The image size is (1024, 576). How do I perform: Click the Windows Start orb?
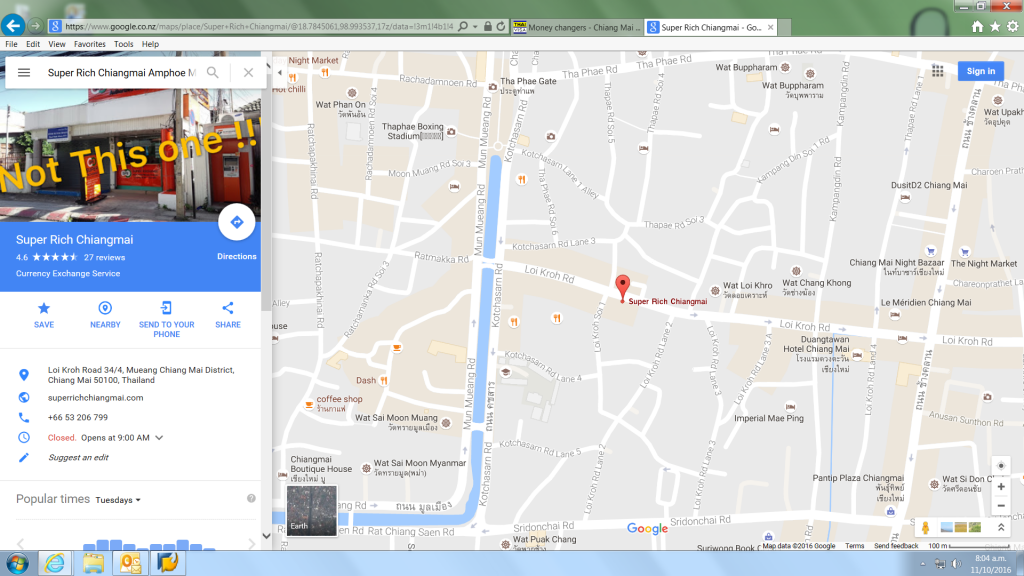pyautogui.click(x=17, y=563)
